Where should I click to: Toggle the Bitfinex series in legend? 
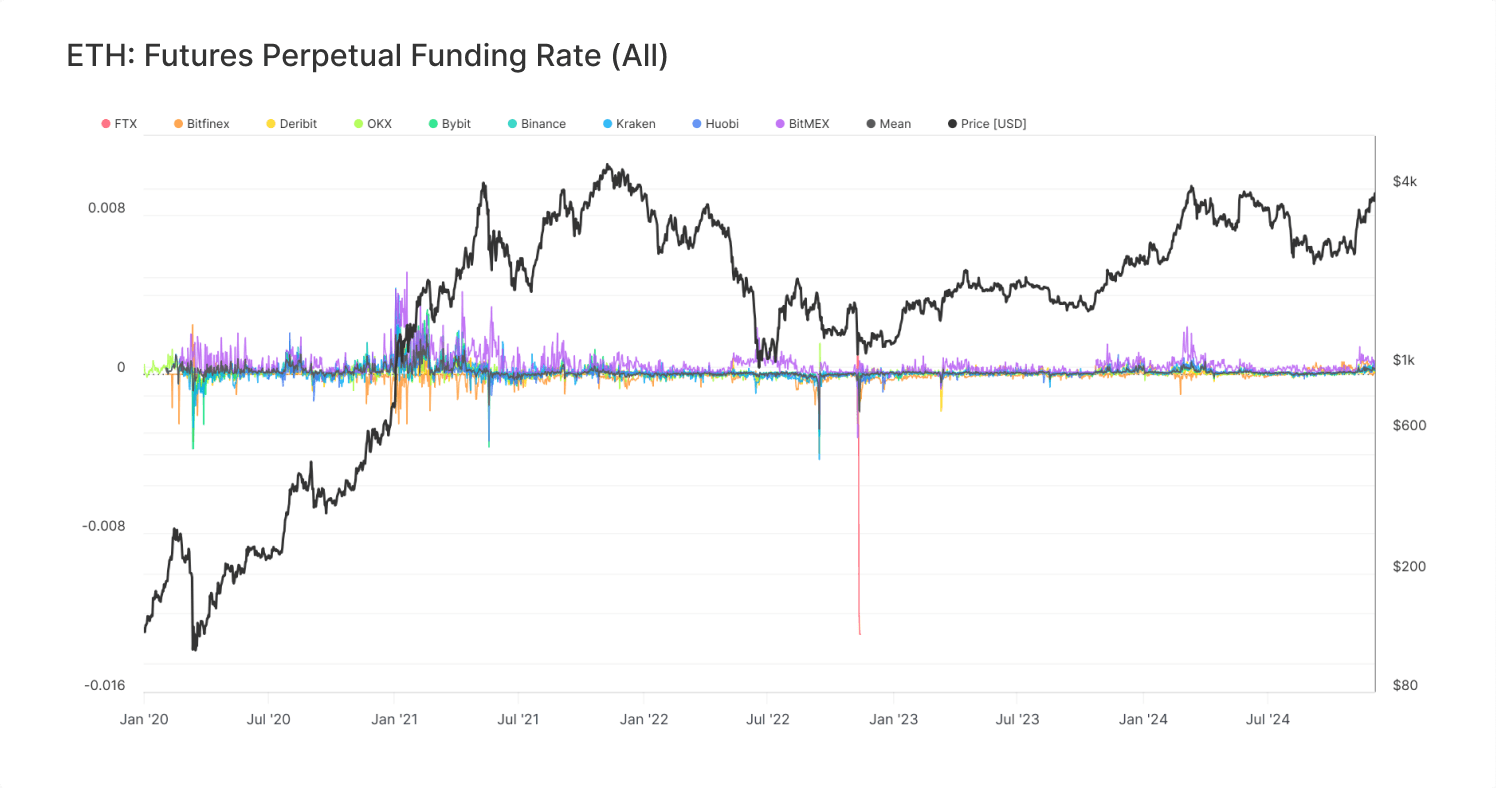click(x=201, y=124)
